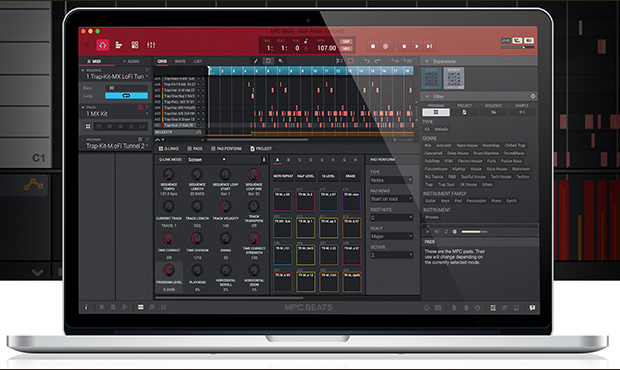Viewport: 620px width, 370px height.
Task: Click the Program Level knob
Action: [x=169, y=270]
